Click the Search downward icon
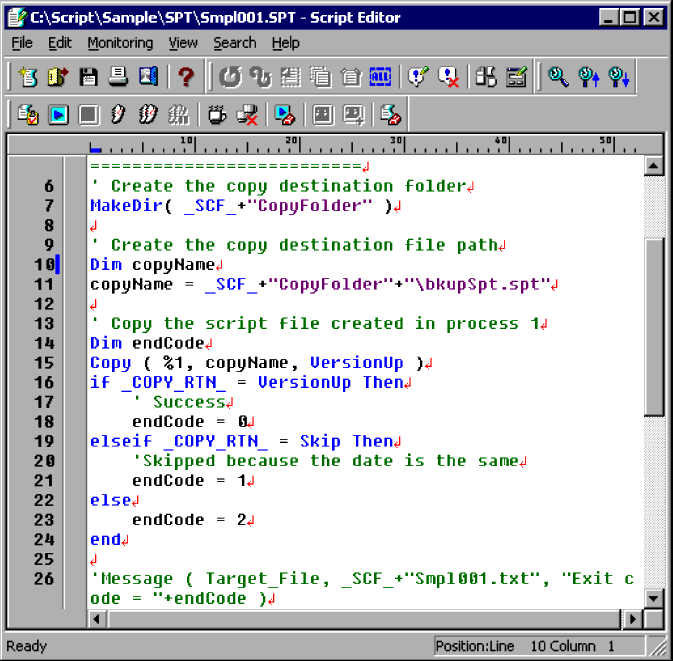Image resolution: width=673 pixels, height=661 pixels. (618, 77)
